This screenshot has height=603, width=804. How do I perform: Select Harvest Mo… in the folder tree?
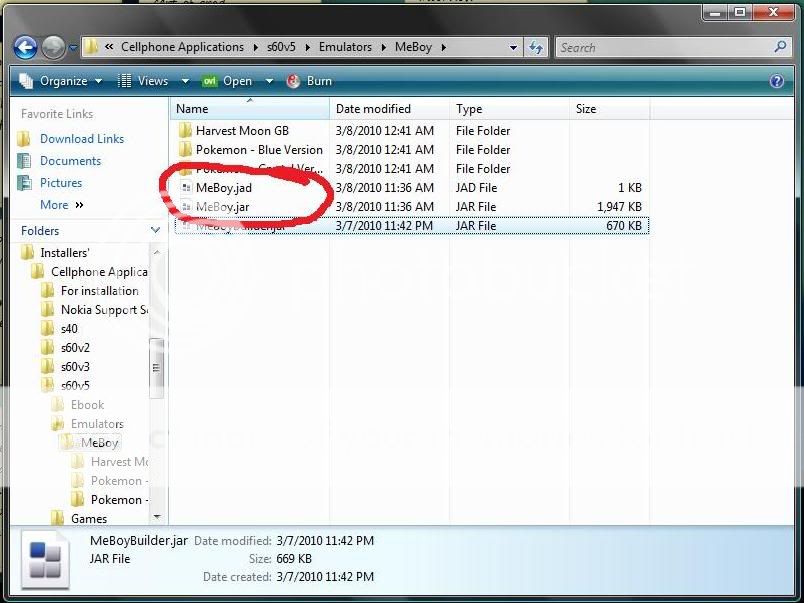(x=119, y=461)
